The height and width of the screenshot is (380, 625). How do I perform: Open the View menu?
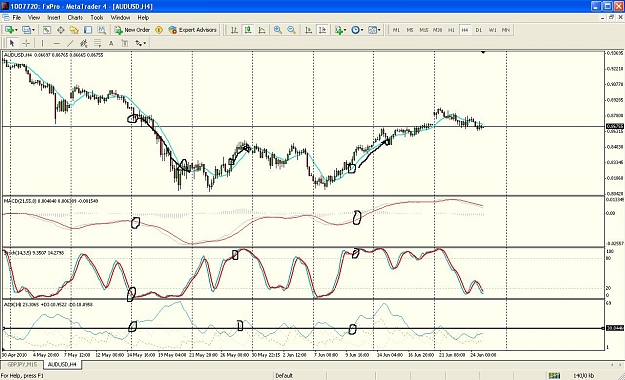click(x=34, y=18)
